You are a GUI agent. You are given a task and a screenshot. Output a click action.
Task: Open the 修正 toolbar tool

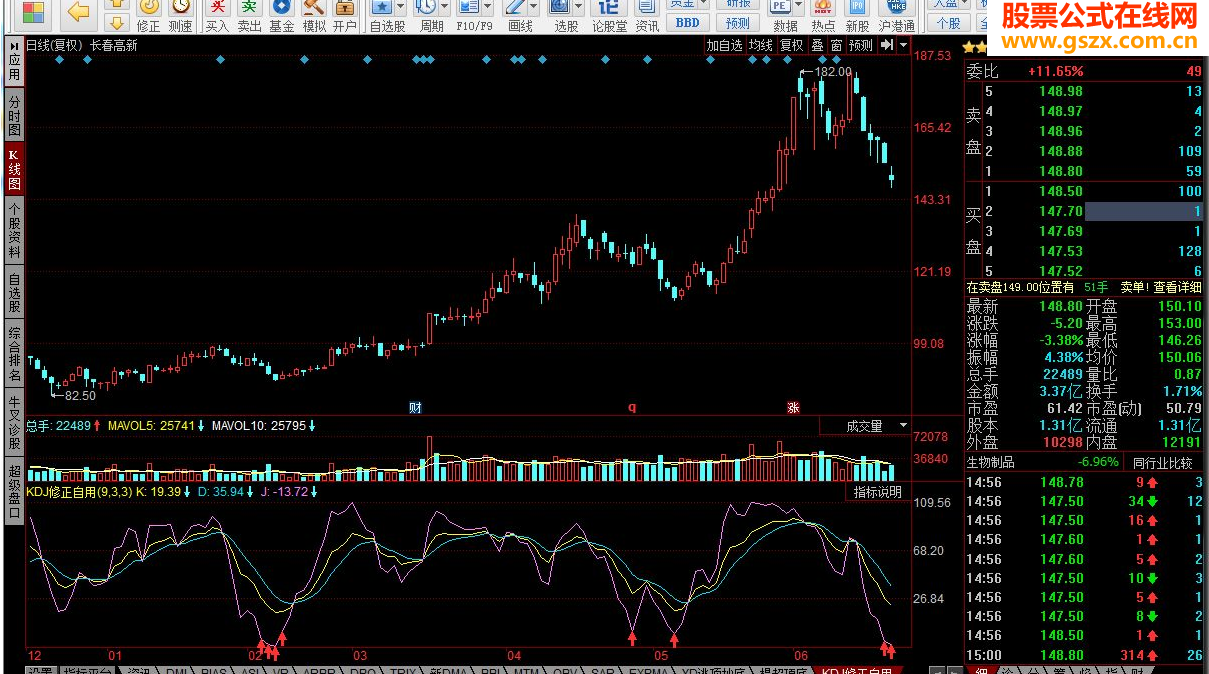[x=148, y=16]
